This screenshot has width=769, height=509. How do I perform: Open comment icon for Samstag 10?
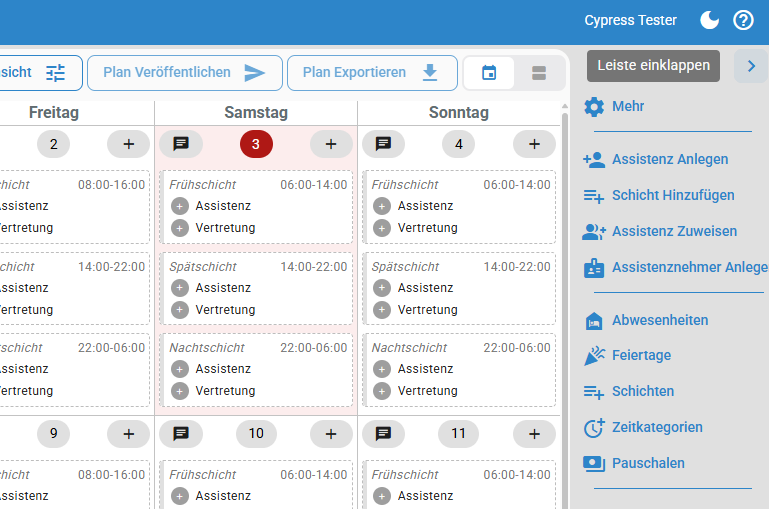[181, 434]
